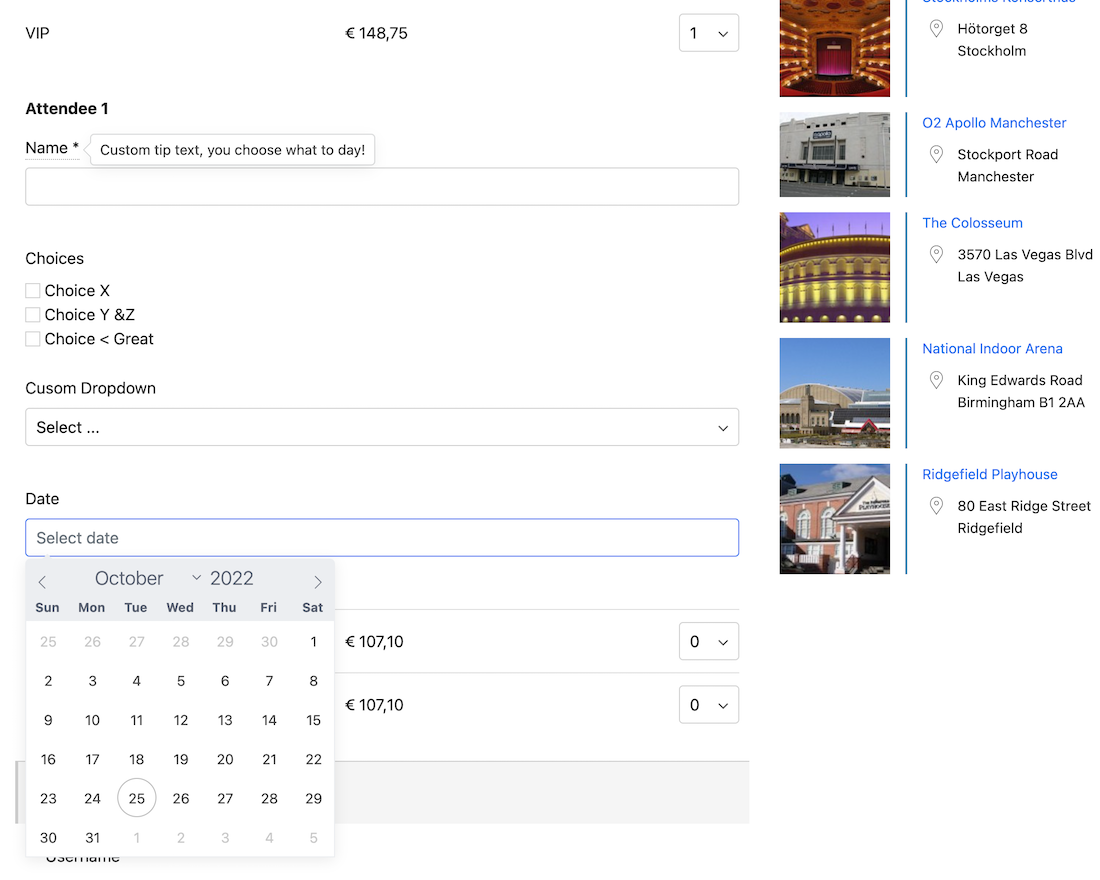Go to previous month in calendar
The height and width of the screenshot is (880, 1100).
coord(42,582)
